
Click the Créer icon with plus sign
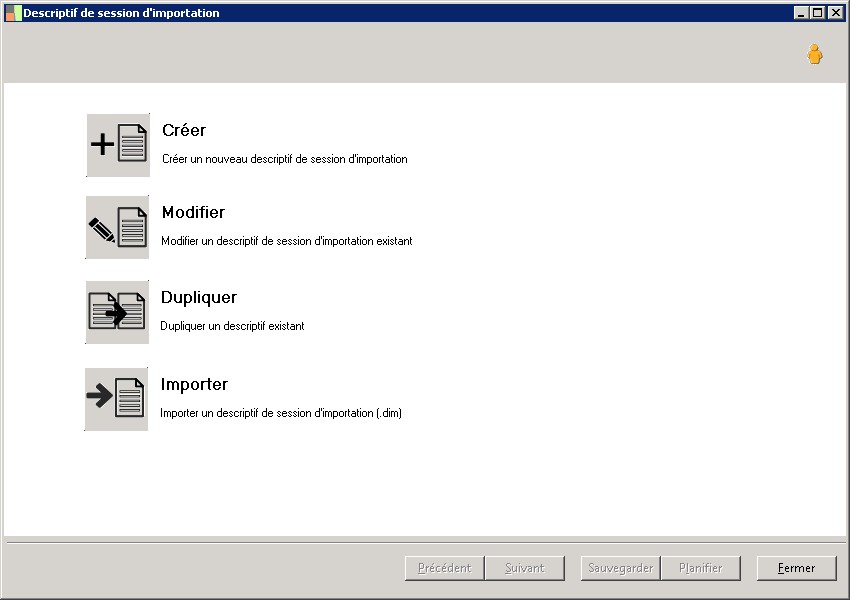click(118, 145)
